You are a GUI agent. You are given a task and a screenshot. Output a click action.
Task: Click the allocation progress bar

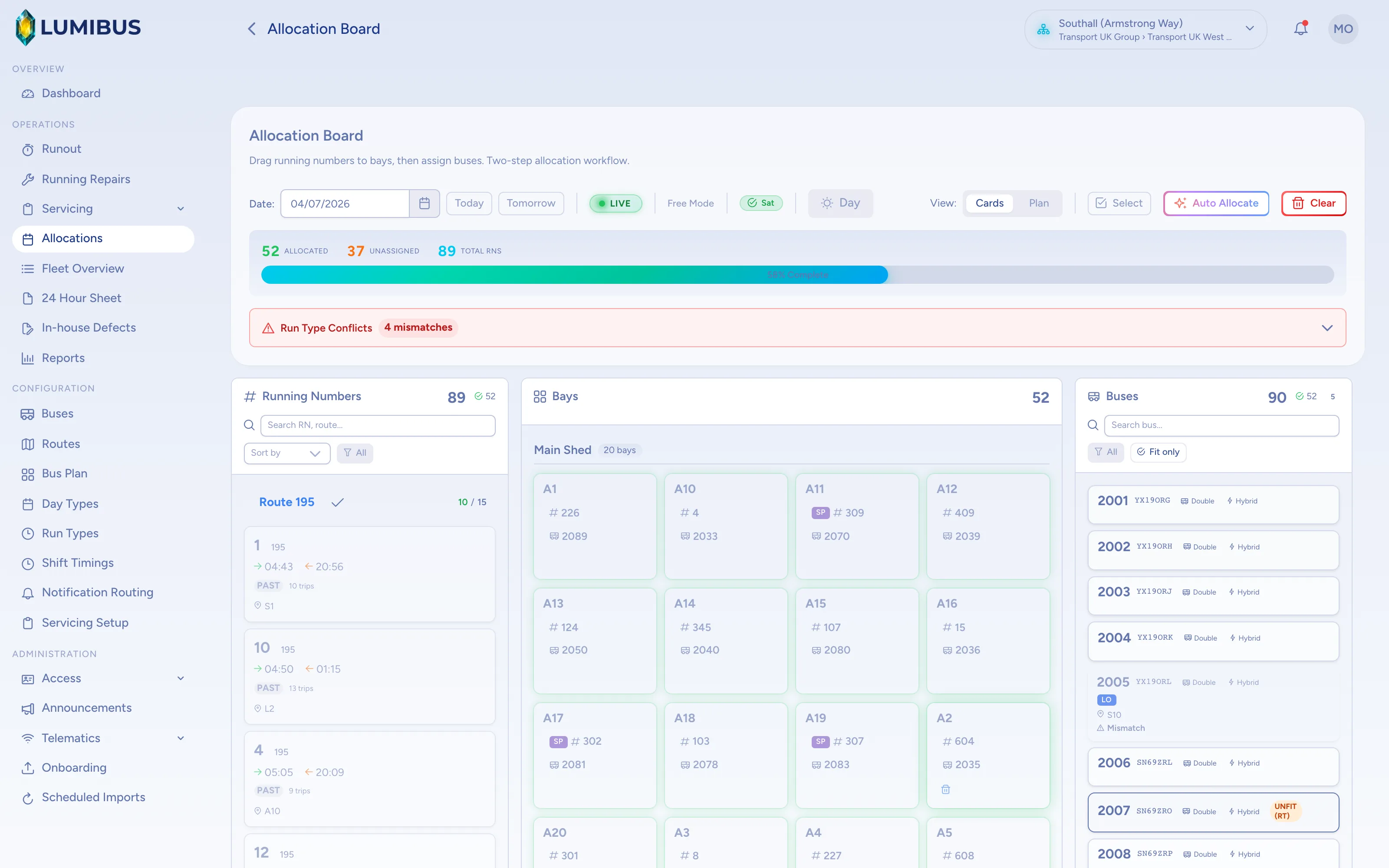pos(797,274)
